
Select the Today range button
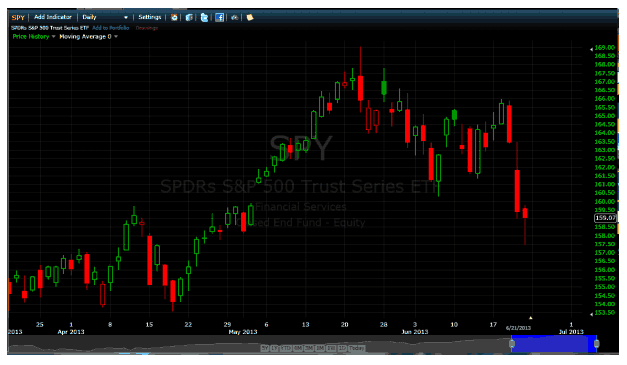356,348
